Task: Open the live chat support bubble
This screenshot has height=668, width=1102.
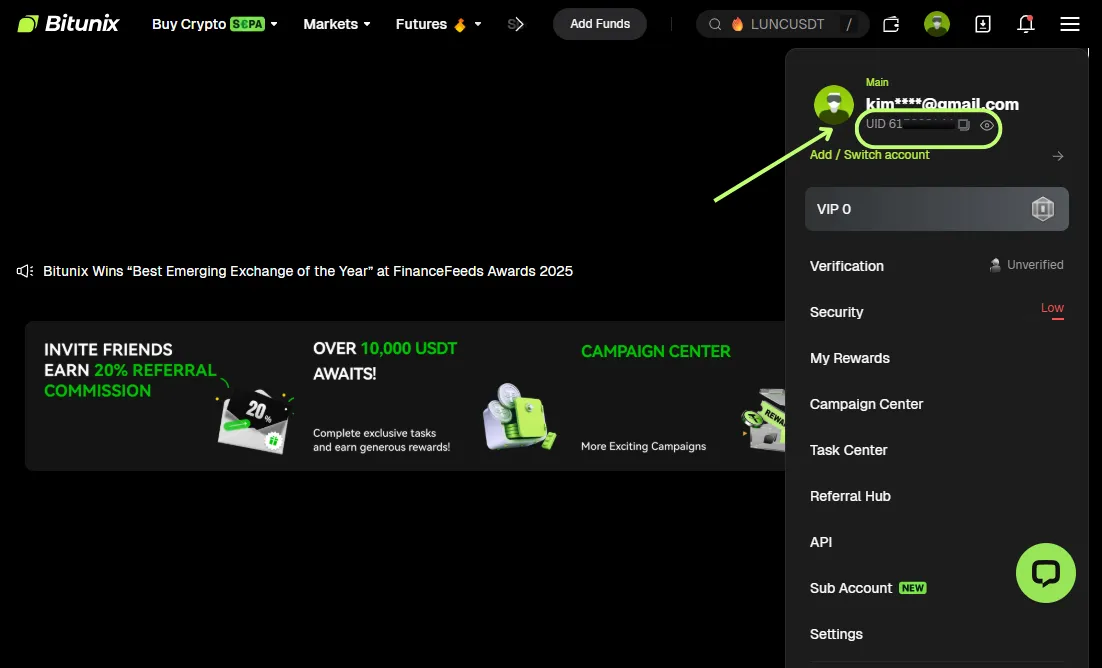Action: pos(1045,573)
